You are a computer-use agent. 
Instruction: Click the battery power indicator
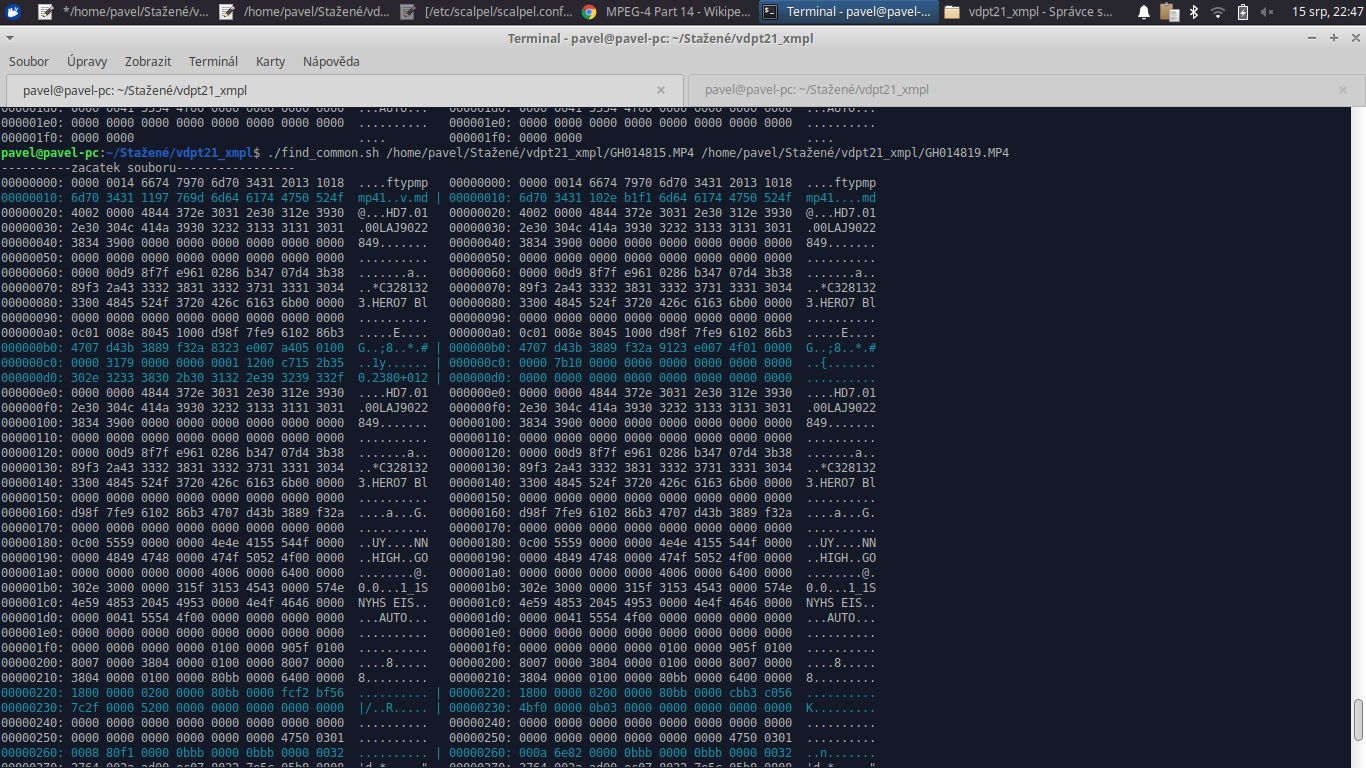(x=1242, y=12)
